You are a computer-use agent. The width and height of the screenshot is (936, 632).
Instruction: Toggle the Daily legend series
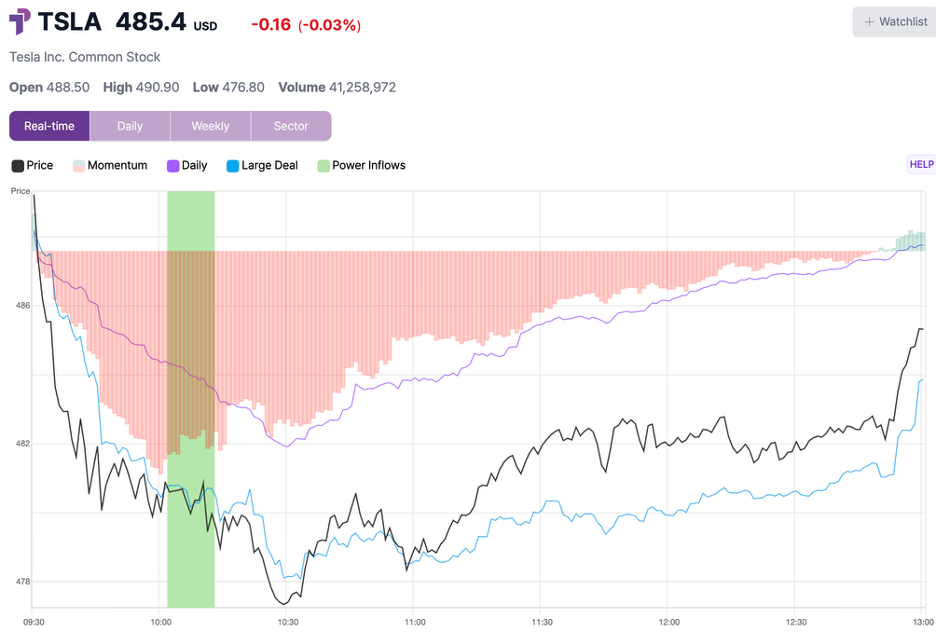coord(187,165)
